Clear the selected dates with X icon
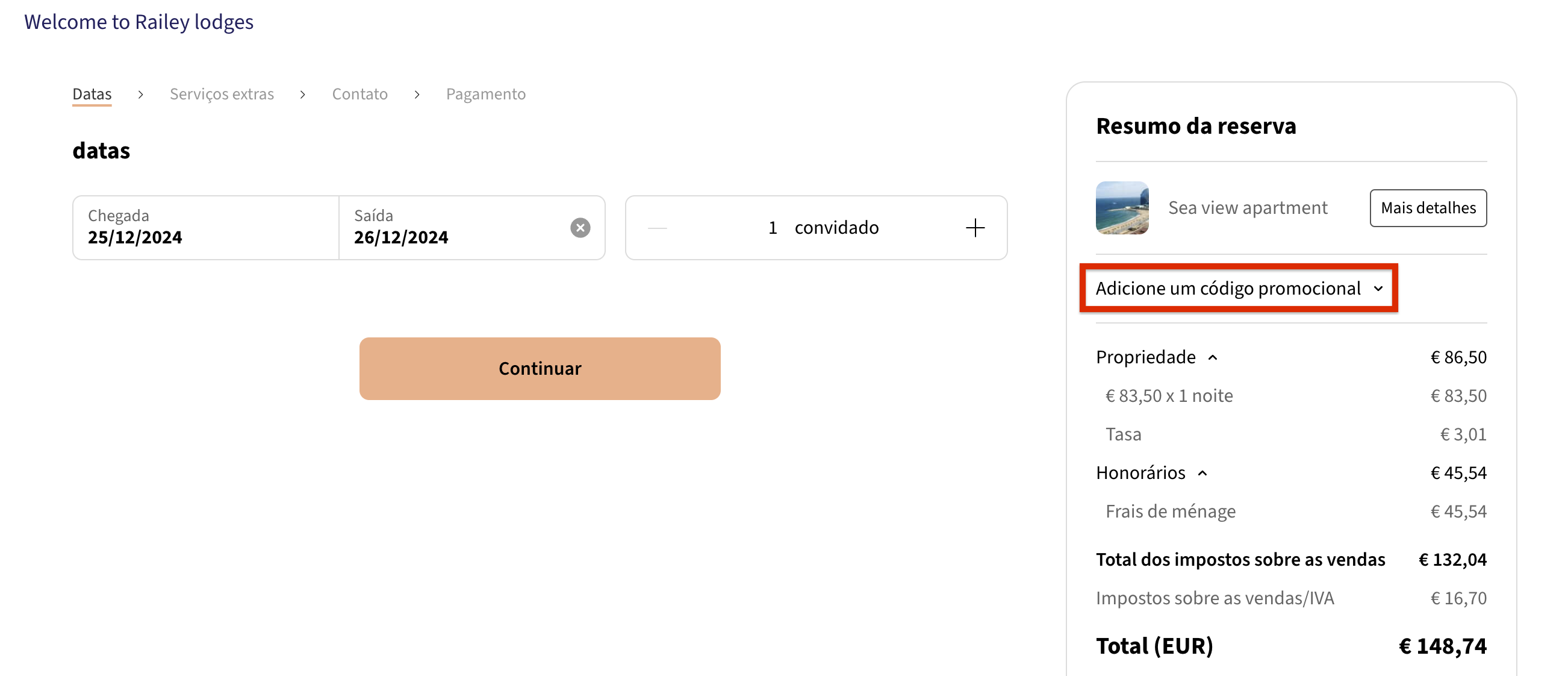1568x676 pixels. 580,228
